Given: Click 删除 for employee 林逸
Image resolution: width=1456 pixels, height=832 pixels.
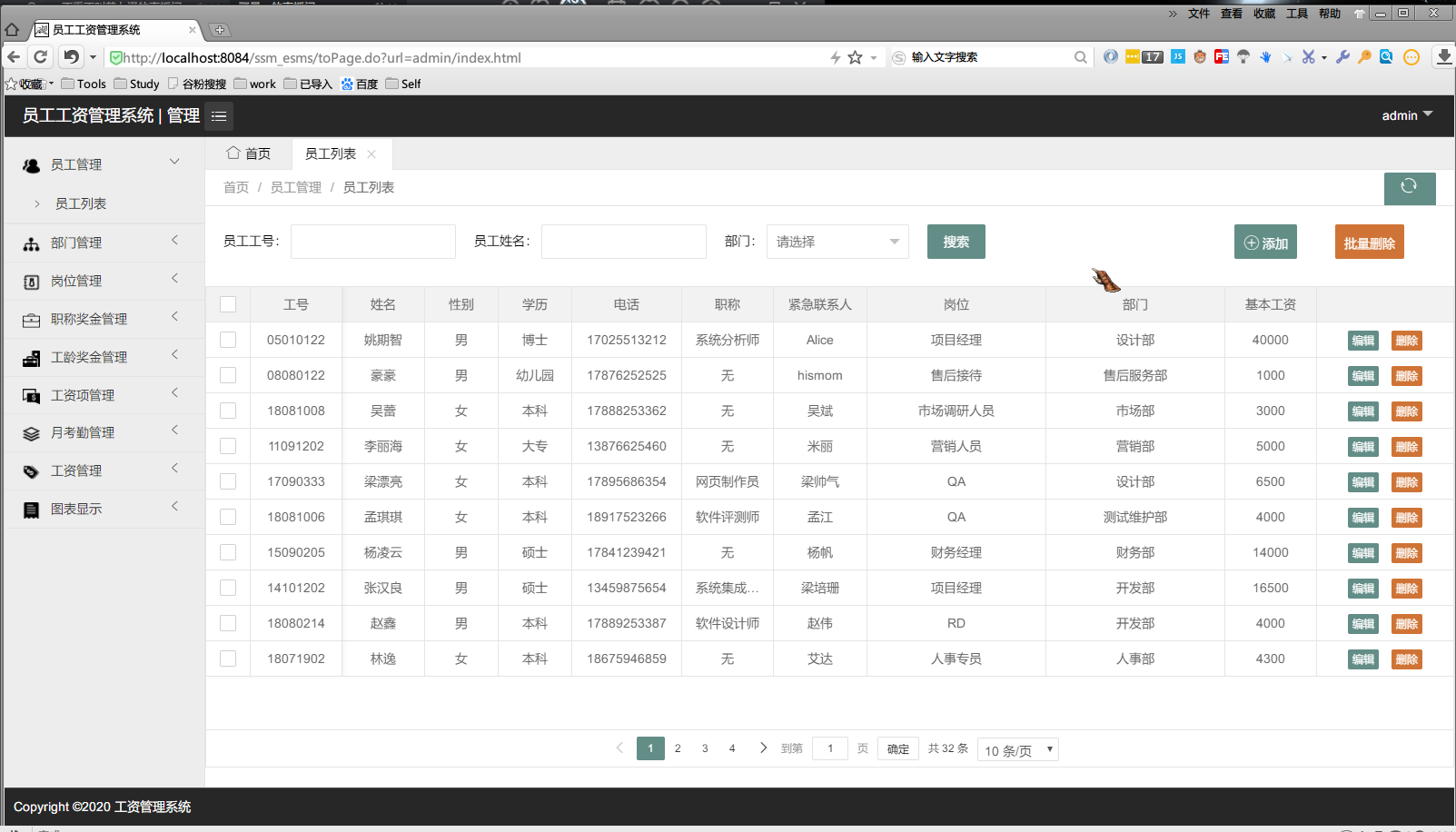Looking at the screenshot, I should [1407, 659].
